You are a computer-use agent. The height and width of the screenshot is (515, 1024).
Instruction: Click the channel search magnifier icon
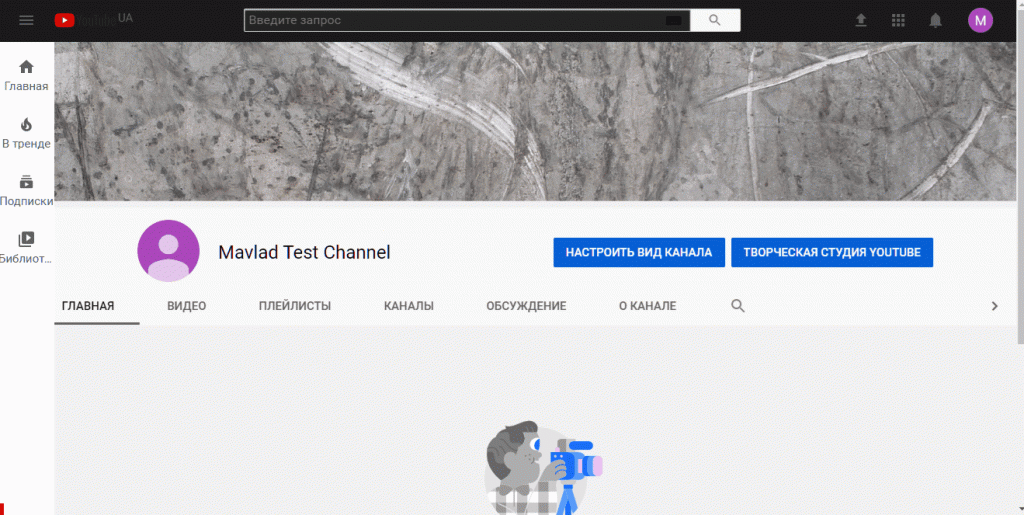pos(738,306)
